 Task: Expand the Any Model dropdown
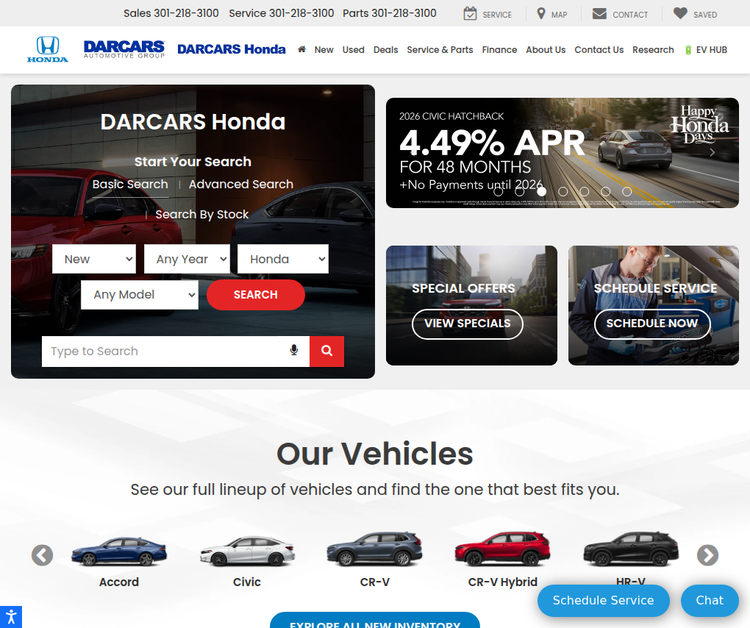[x=139, y=295]
